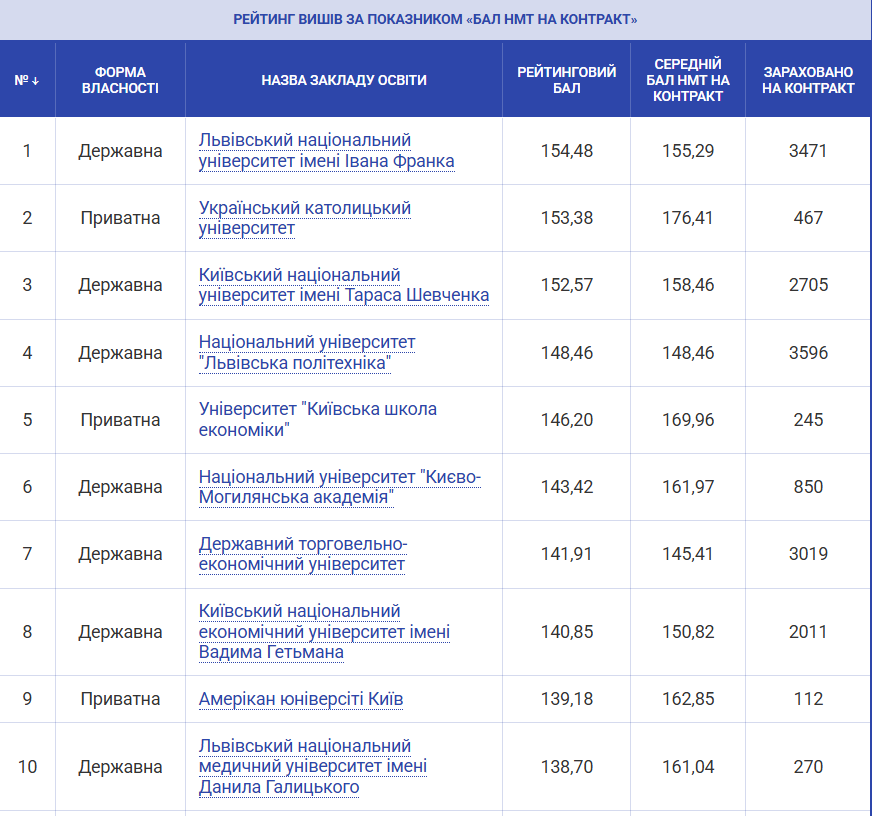Visit the 'Києво-Могилянська академія' link
This screenshot has width=872, height=816.
(x=339, y=487)
